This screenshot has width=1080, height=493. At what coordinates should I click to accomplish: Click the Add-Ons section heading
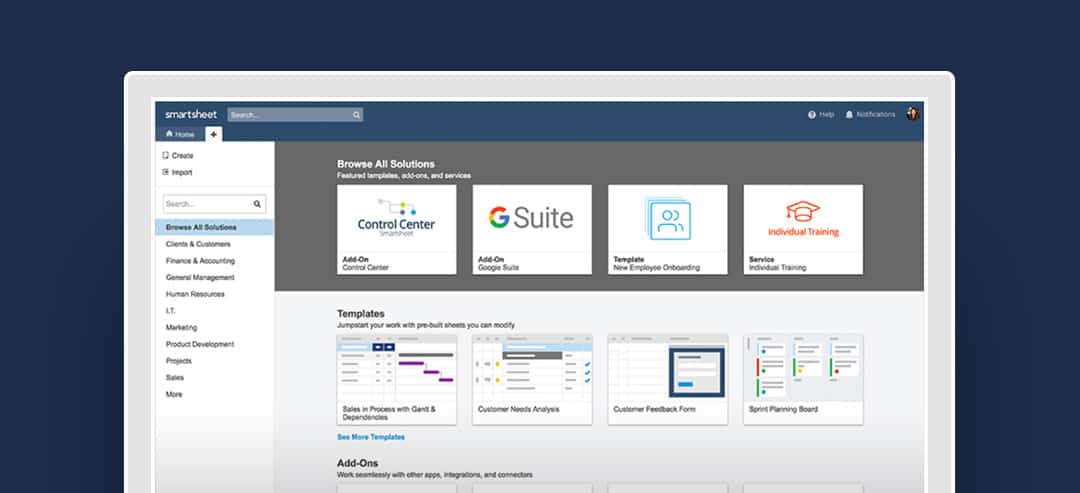point(357,463)
